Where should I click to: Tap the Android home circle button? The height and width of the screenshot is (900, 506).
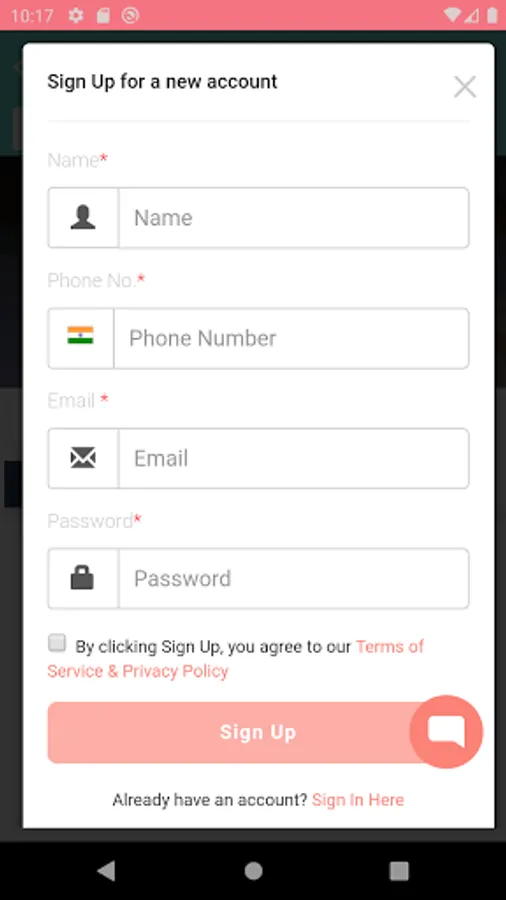tap(253, 871)
